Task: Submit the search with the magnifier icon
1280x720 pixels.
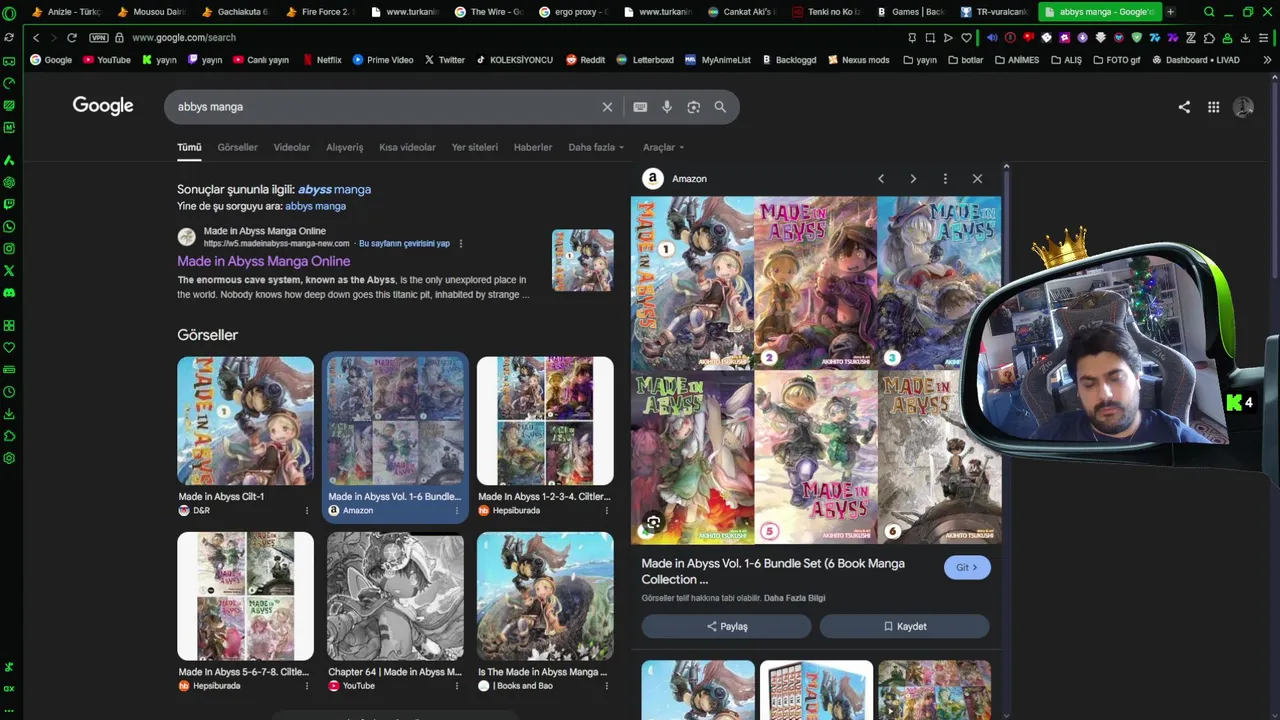Action: 720,107
